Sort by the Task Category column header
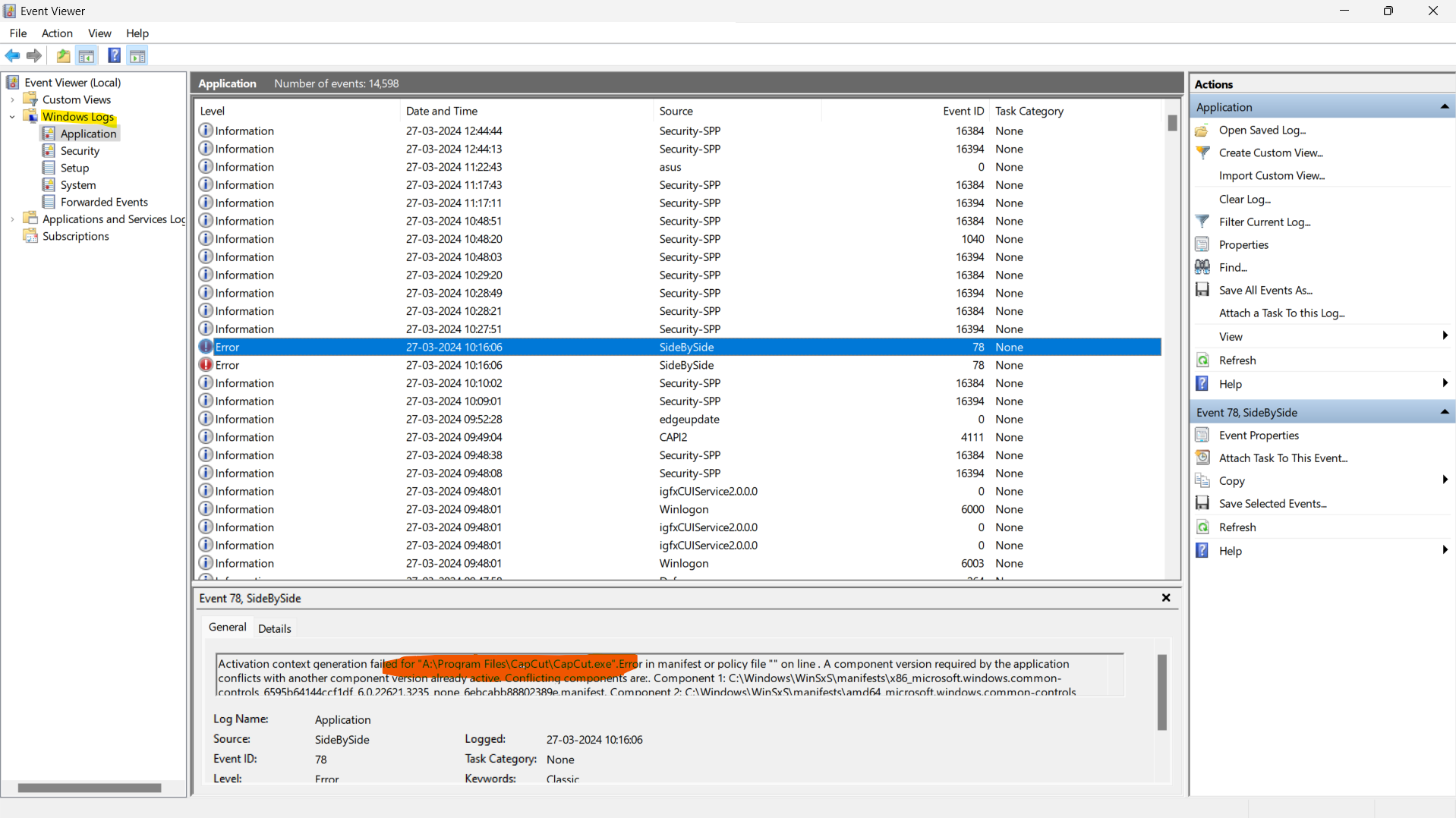Image resolution: width=1456 pixels, height=818 pixels. [x=1075, y=111]
